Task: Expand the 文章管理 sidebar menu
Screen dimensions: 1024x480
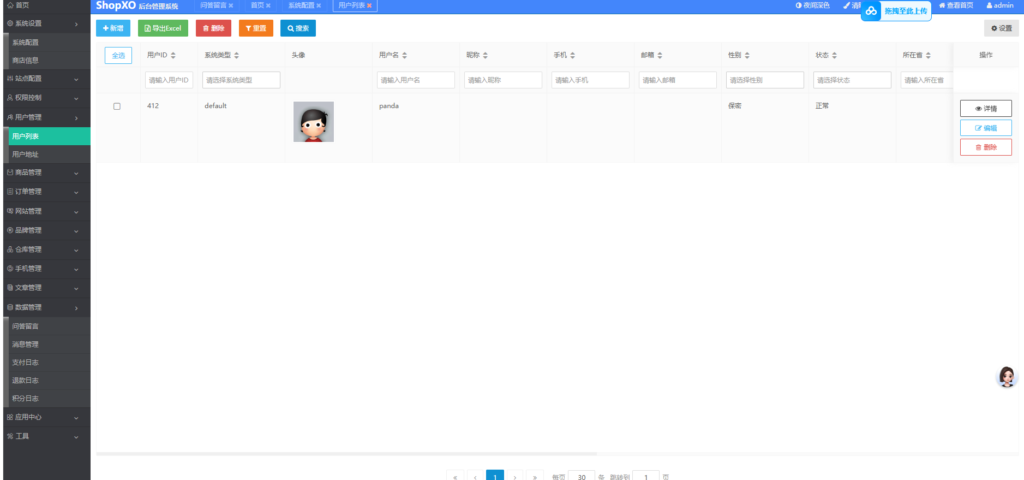Action: [x=46, y=287]
